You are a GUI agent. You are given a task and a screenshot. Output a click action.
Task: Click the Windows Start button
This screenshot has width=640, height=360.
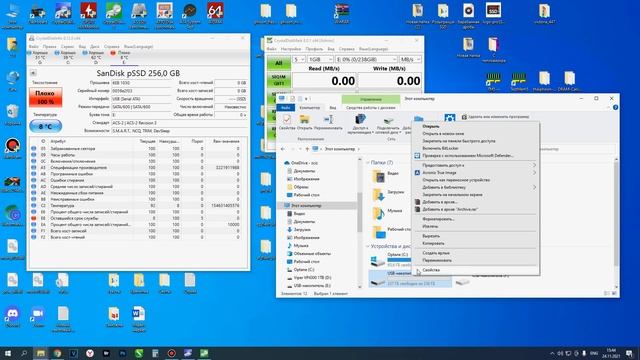coord(8,353)
